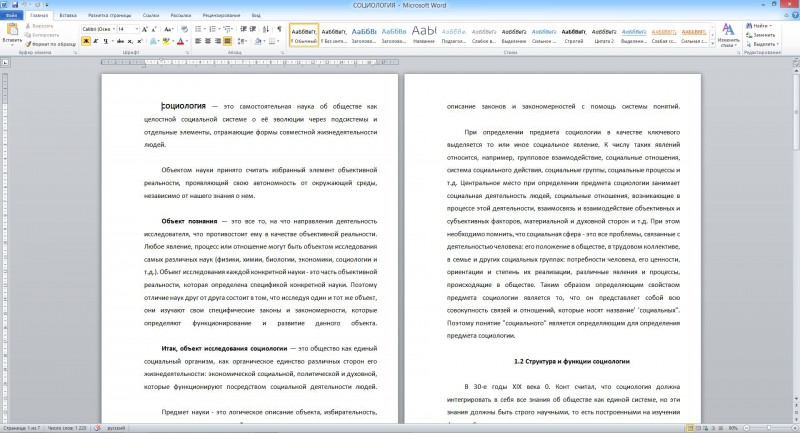Click Format Painter (Формат по образцу)

point(50,44)
